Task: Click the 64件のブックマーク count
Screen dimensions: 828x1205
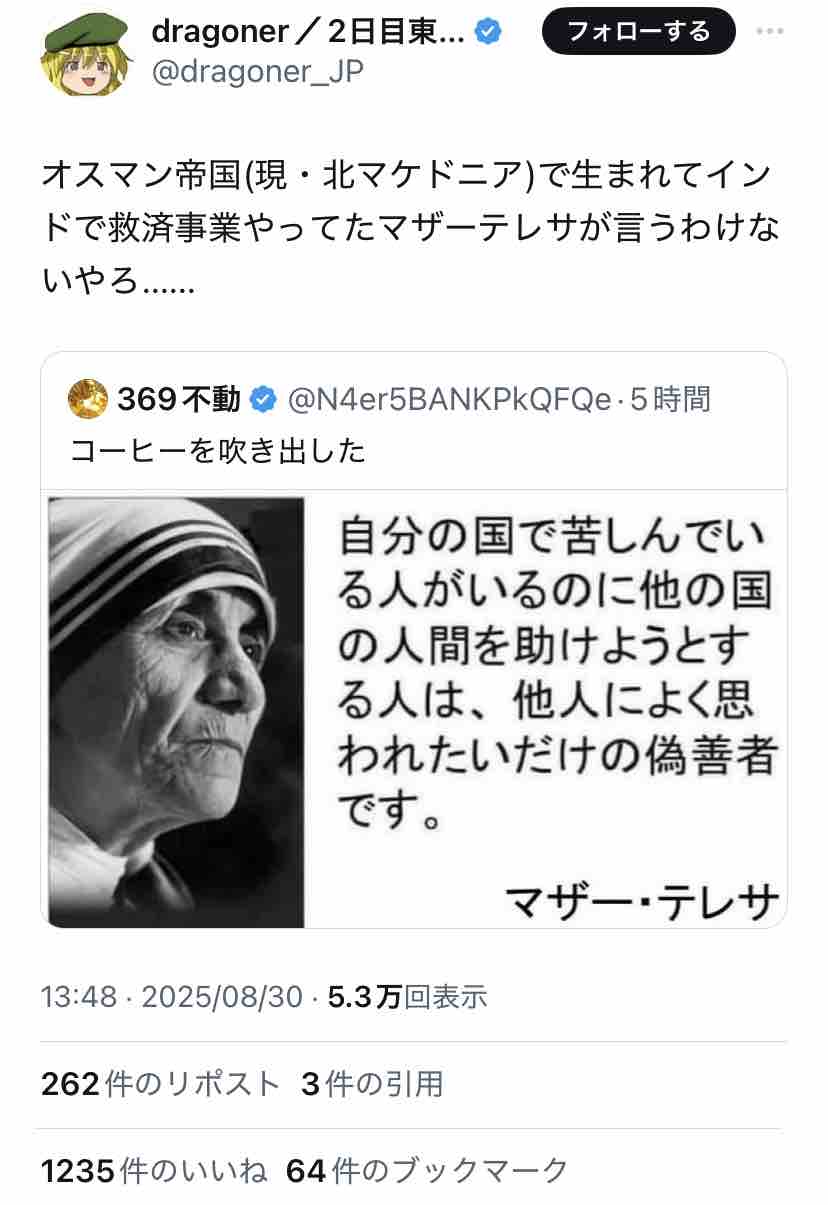Action: (428, 1170)
